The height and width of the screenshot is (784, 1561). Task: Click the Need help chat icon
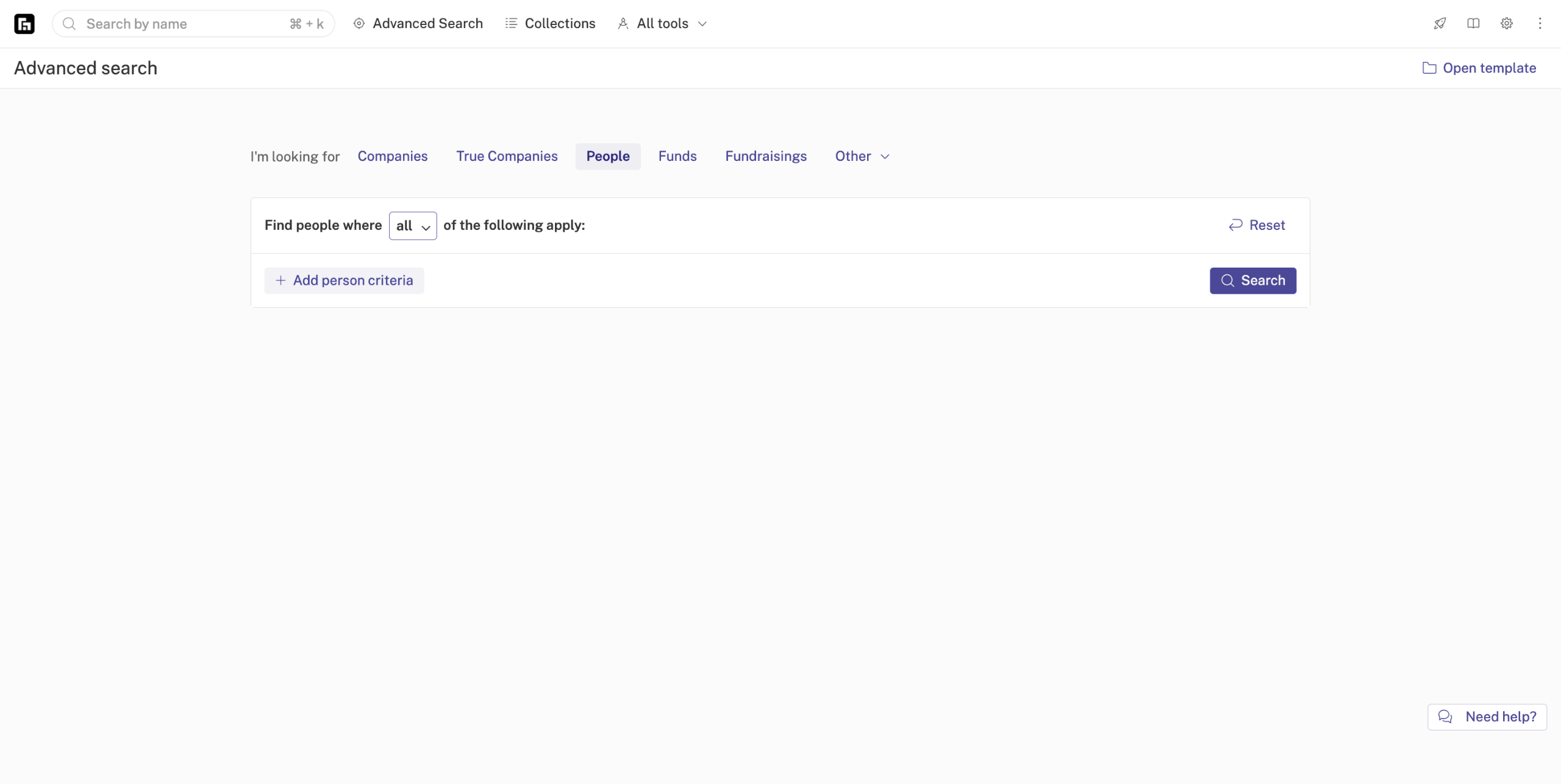point(1445,716)
